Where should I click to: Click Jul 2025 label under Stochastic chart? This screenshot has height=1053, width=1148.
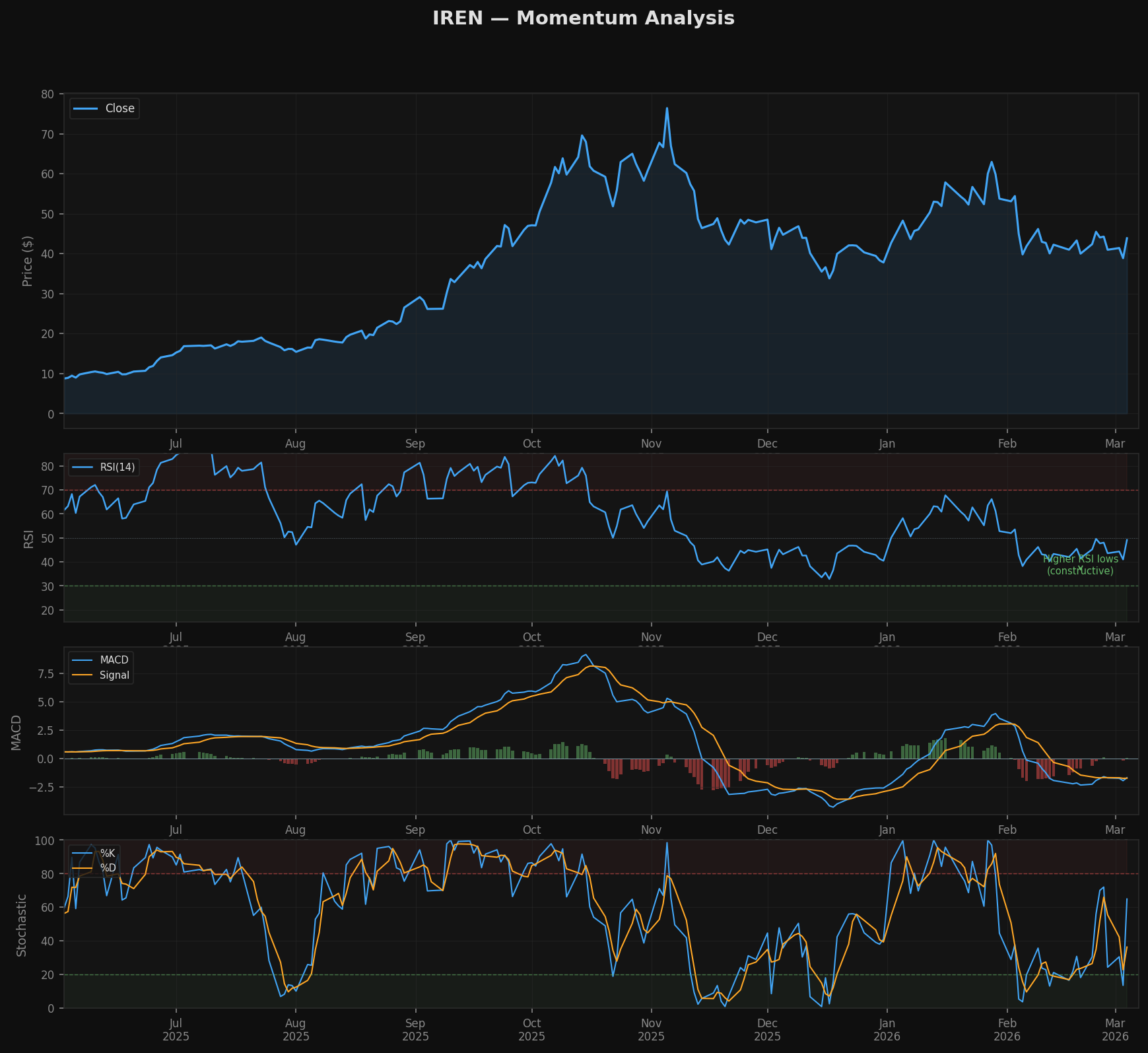point(176,1030)
